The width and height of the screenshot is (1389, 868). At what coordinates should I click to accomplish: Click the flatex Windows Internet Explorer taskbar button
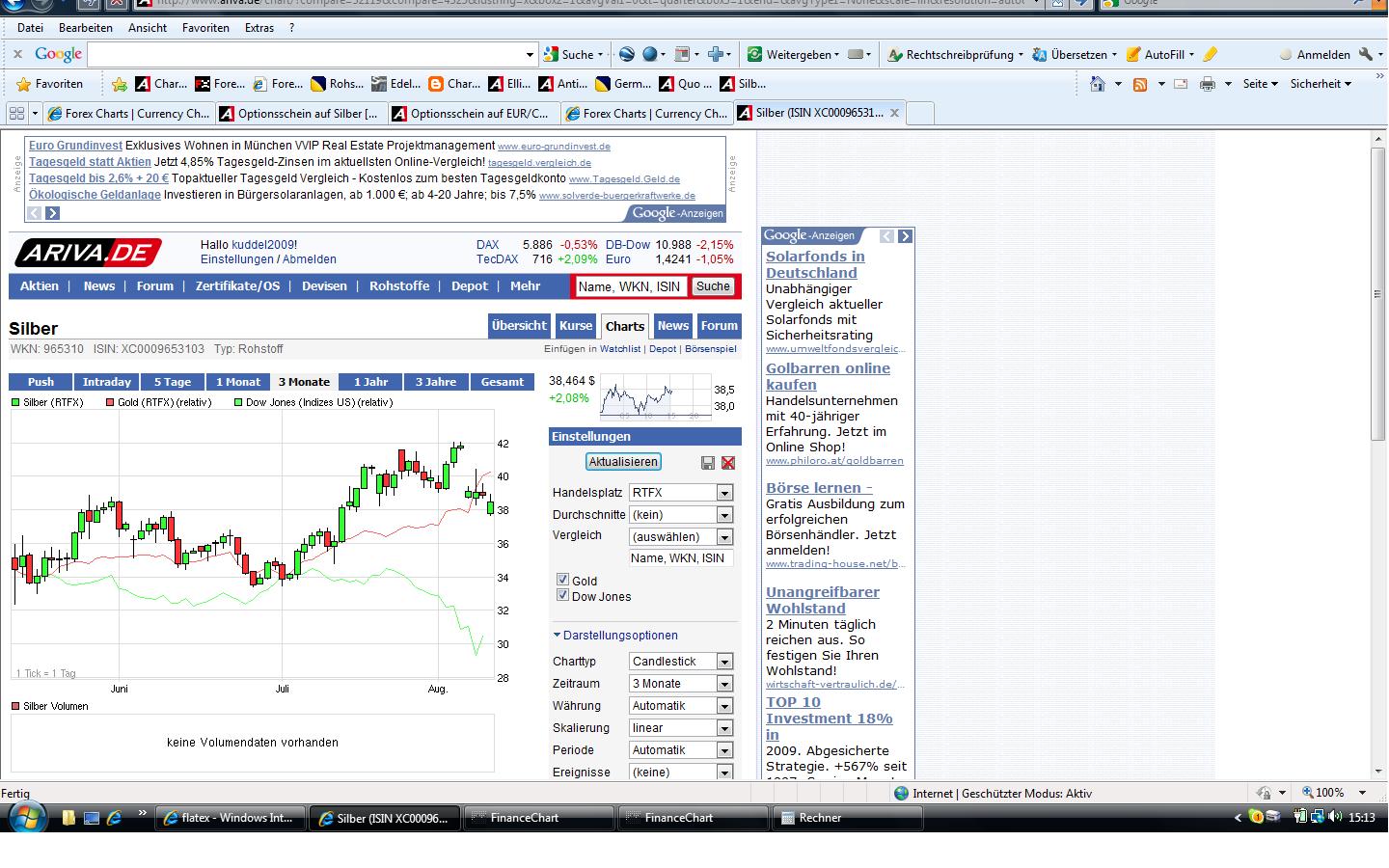pos(231,818)
